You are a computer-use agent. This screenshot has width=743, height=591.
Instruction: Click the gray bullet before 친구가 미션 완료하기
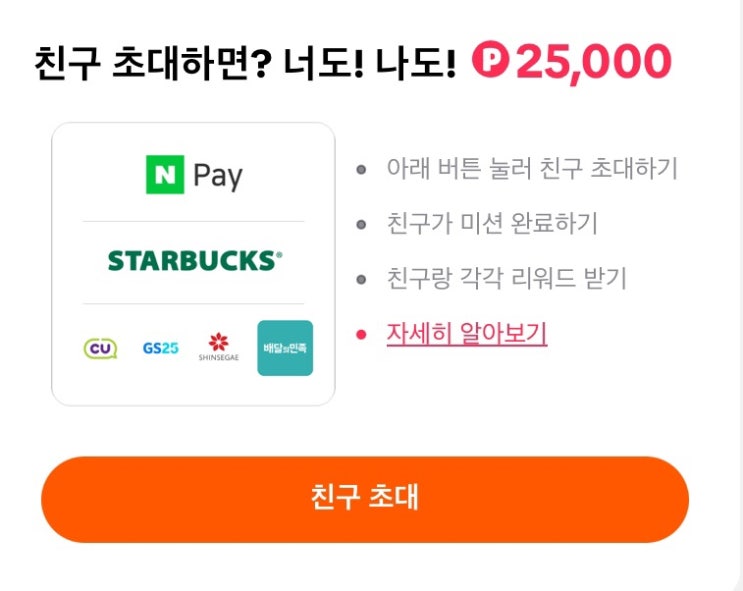tap(361, 224)
